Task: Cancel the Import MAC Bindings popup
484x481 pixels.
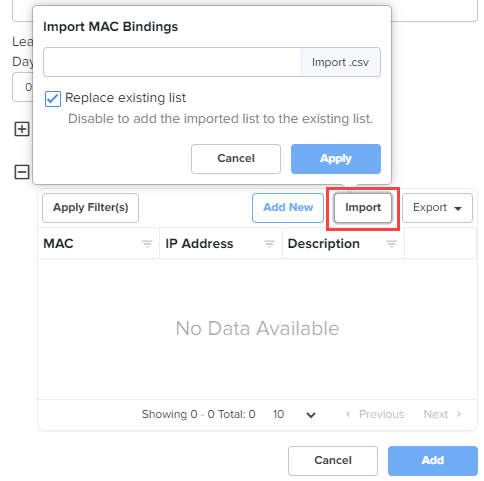Action: click(236, 159)
